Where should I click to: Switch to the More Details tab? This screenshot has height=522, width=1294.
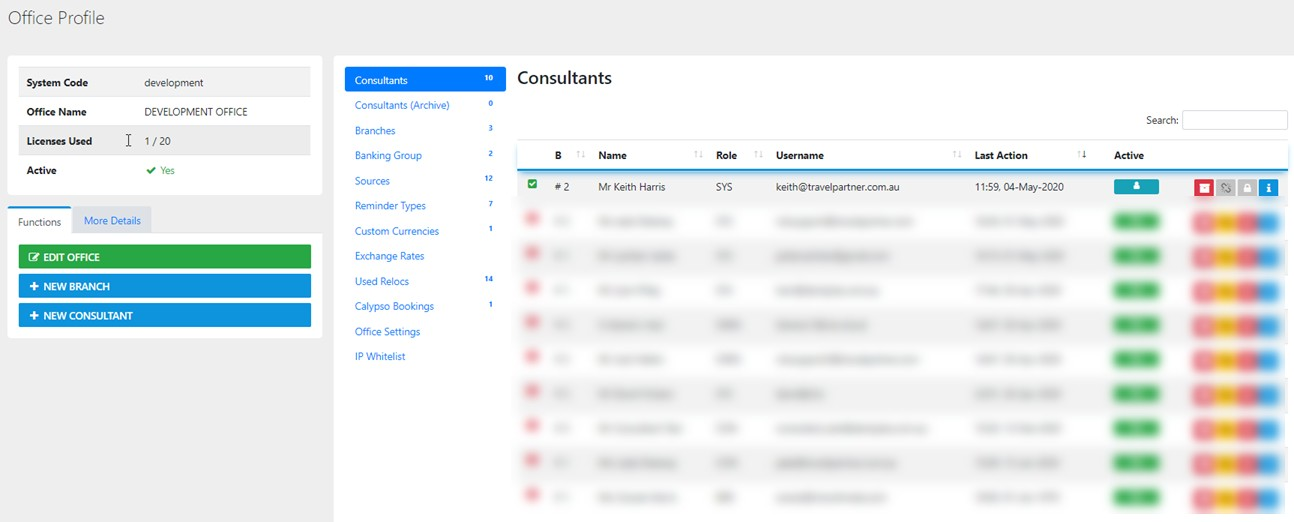pos(112,220)
